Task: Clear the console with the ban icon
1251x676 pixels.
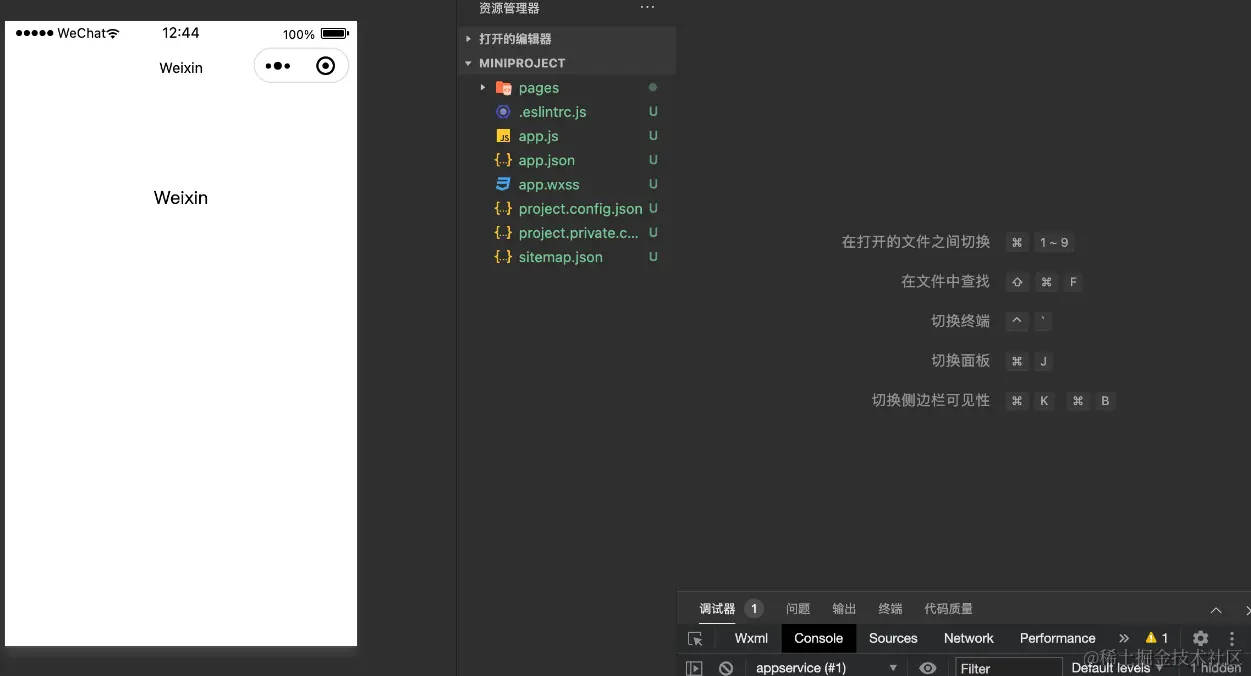Action: tap(726, 668)
